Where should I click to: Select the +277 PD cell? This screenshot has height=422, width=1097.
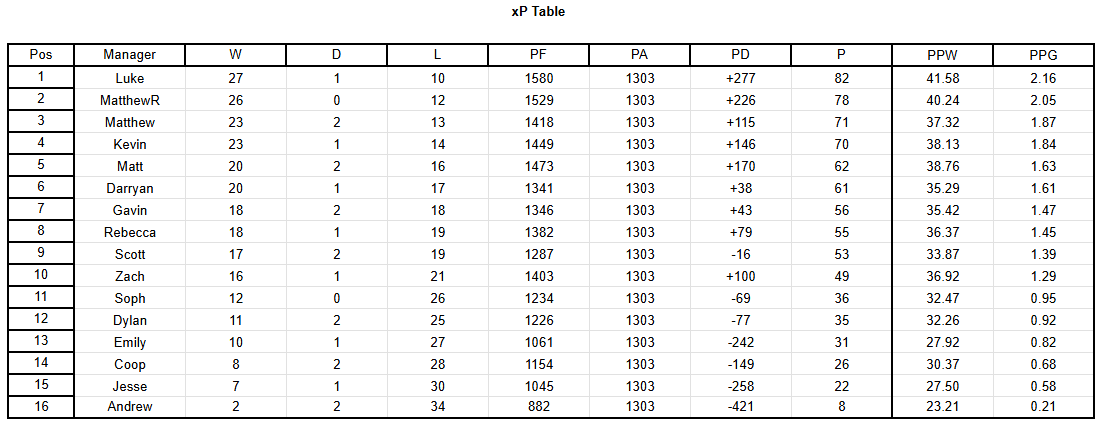pyautogui.click(x=741, y=78)
